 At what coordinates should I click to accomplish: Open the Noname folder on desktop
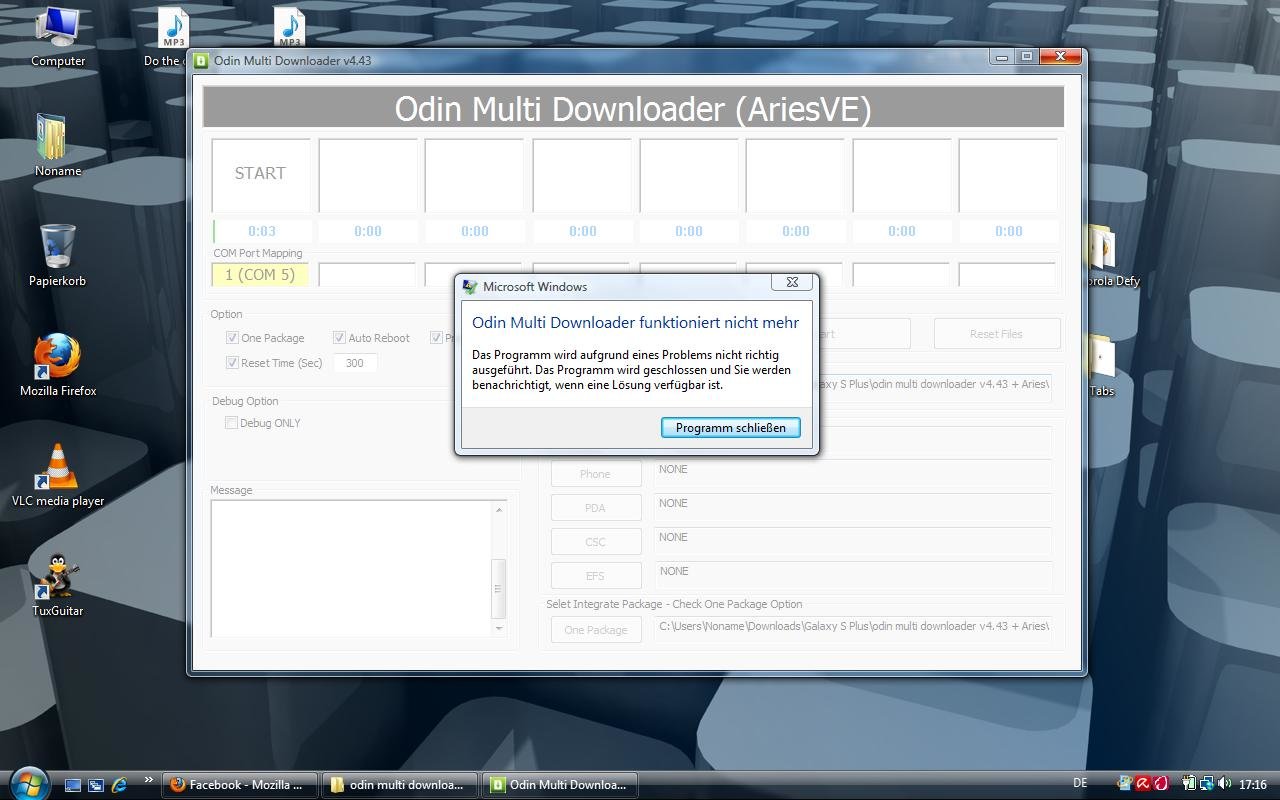coord(58,145)
